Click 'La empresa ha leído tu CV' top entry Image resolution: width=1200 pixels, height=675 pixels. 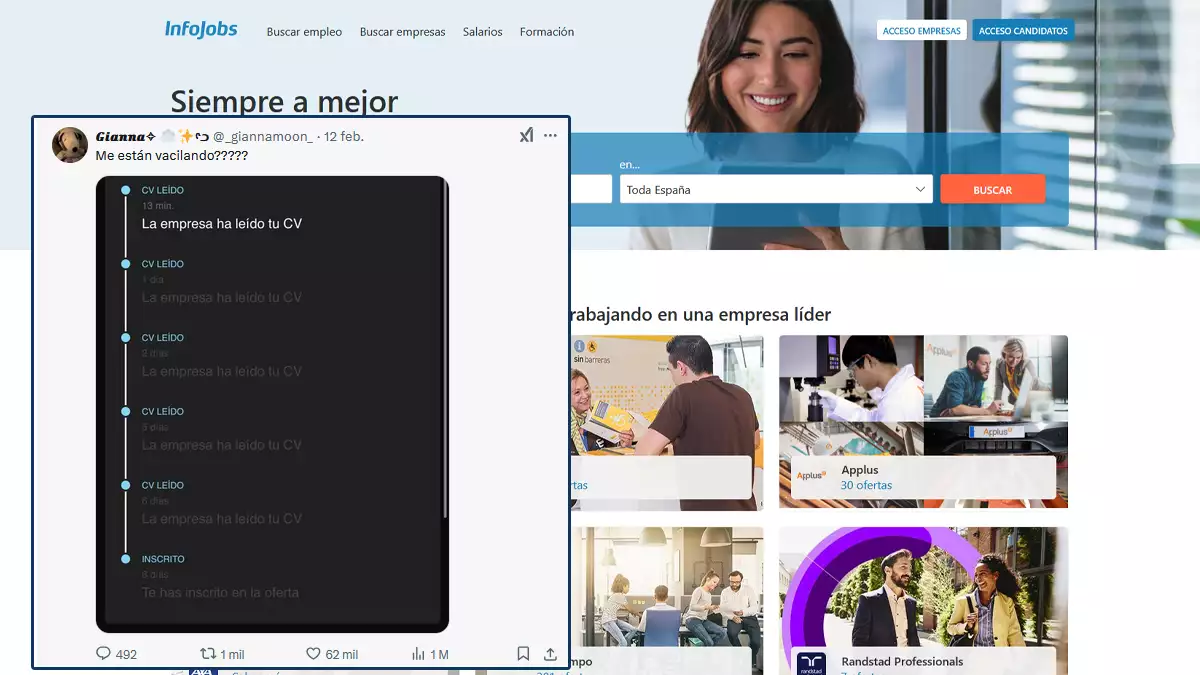coord(222,224)
